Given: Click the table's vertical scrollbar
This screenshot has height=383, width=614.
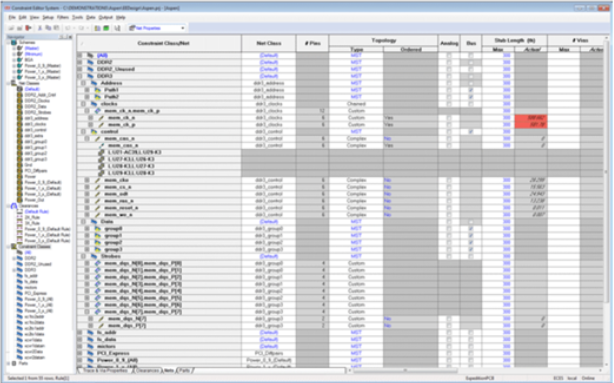Looking at the screenshot, I should (x=607, y=171).
